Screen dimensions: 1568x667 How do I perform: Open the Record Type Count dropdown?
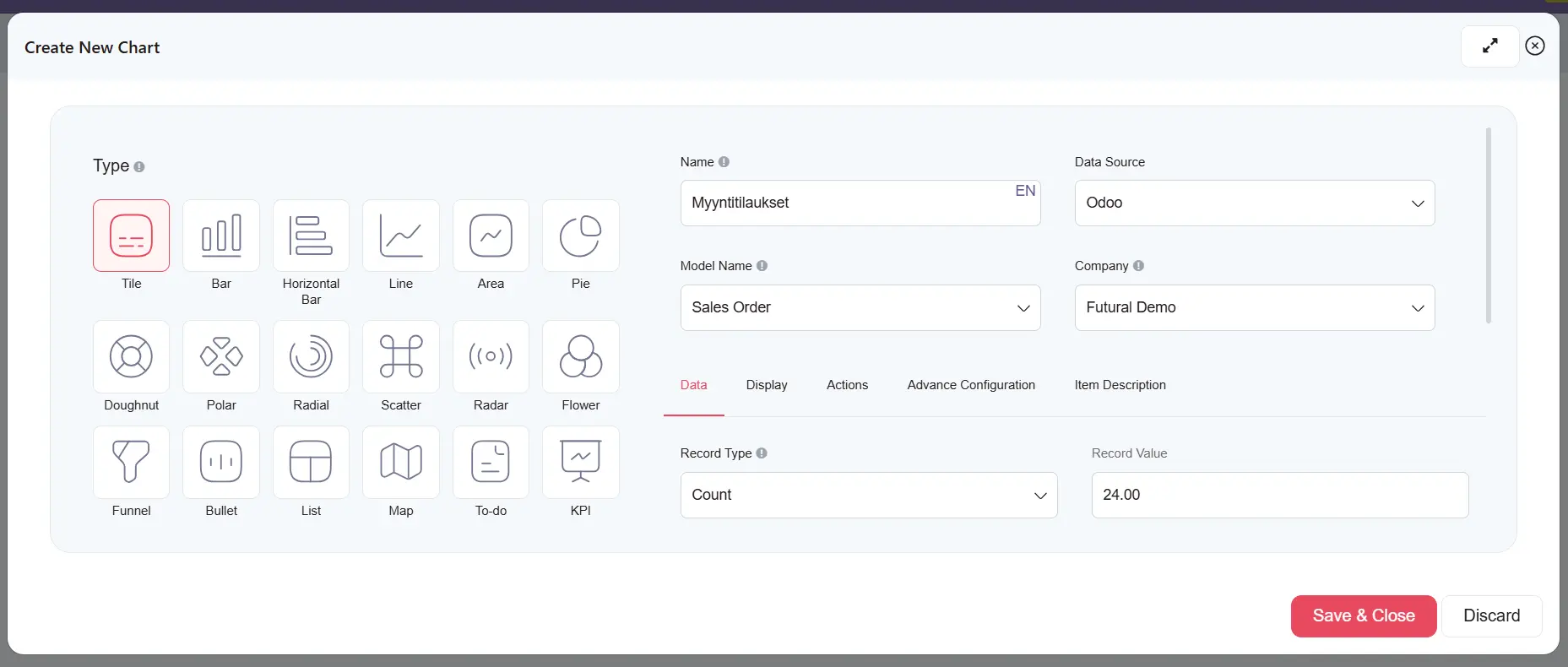[x=868, y=496]
